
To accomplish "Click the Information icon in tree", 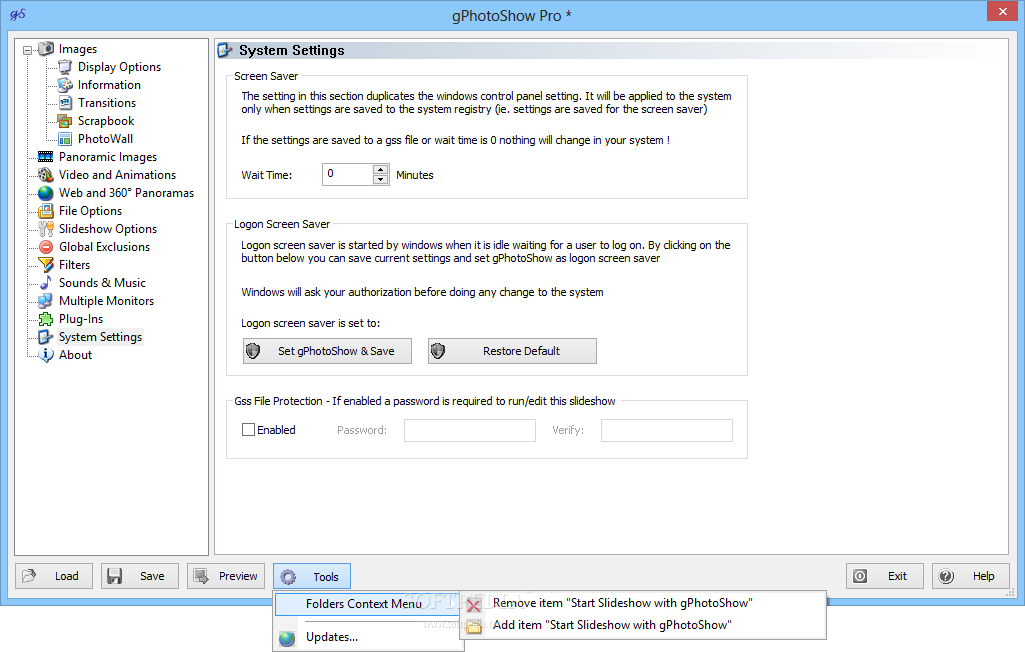I will tap(65, 85).
